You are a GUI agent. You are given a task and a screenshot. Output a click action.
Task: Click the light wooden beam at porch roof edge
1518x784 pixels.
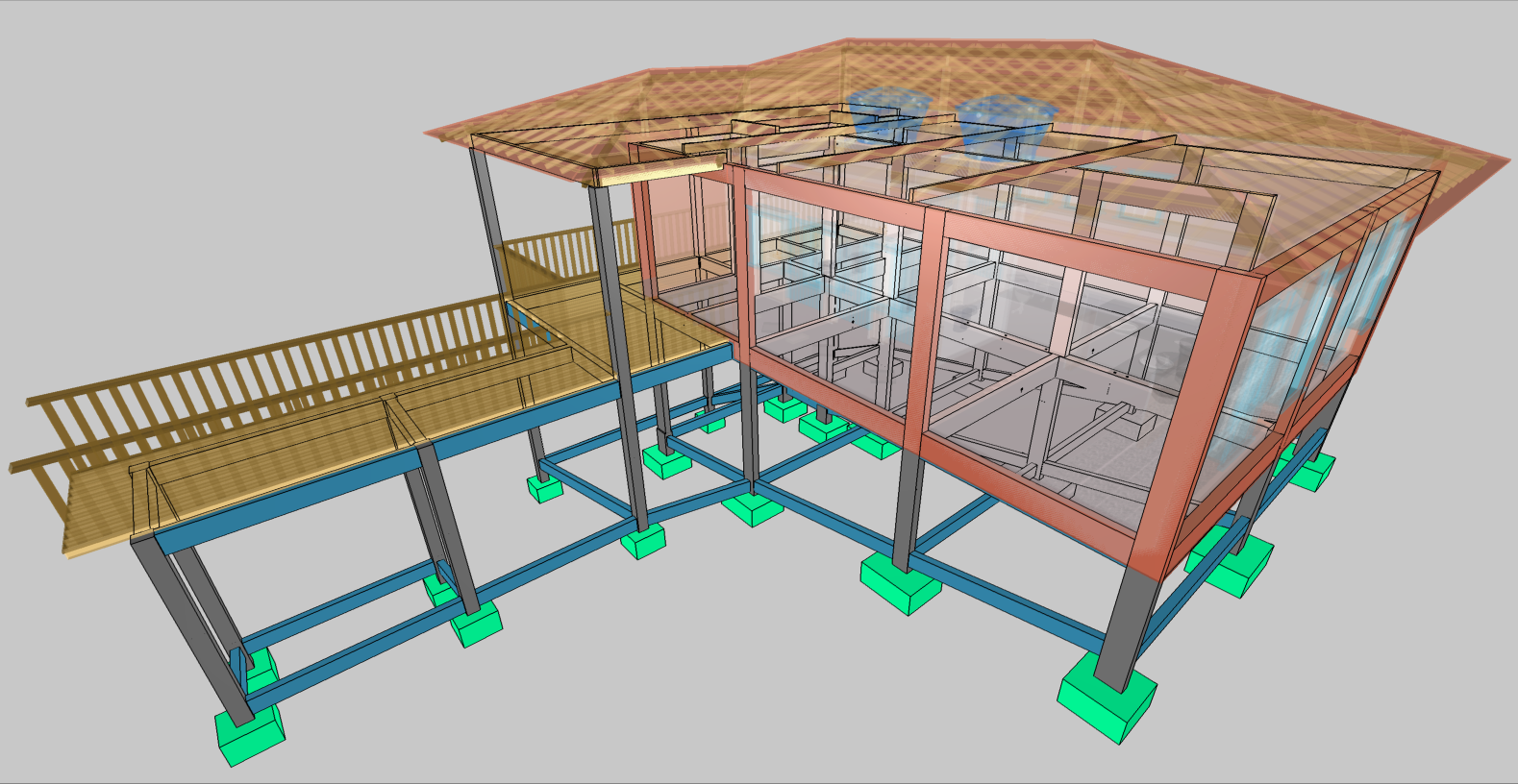point(658,173)
